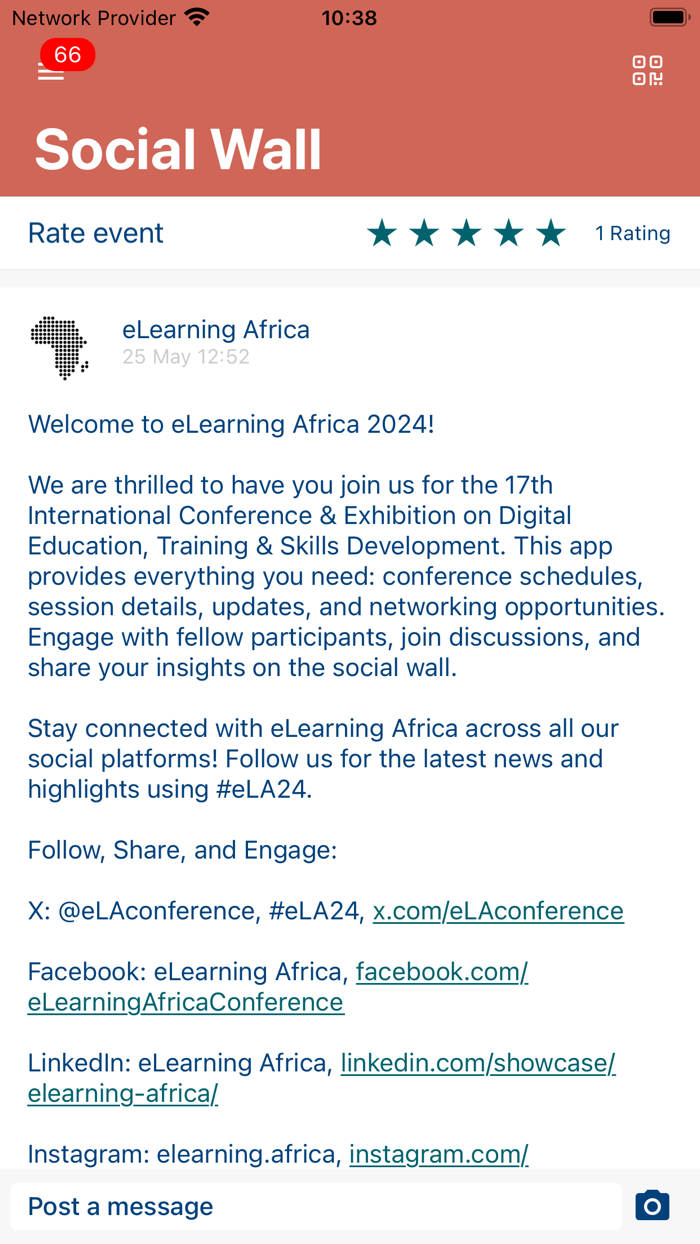The height and width of the screenshot is (1244, 700).
Task: Tap the first rating star
Action: tap(382, 232)
